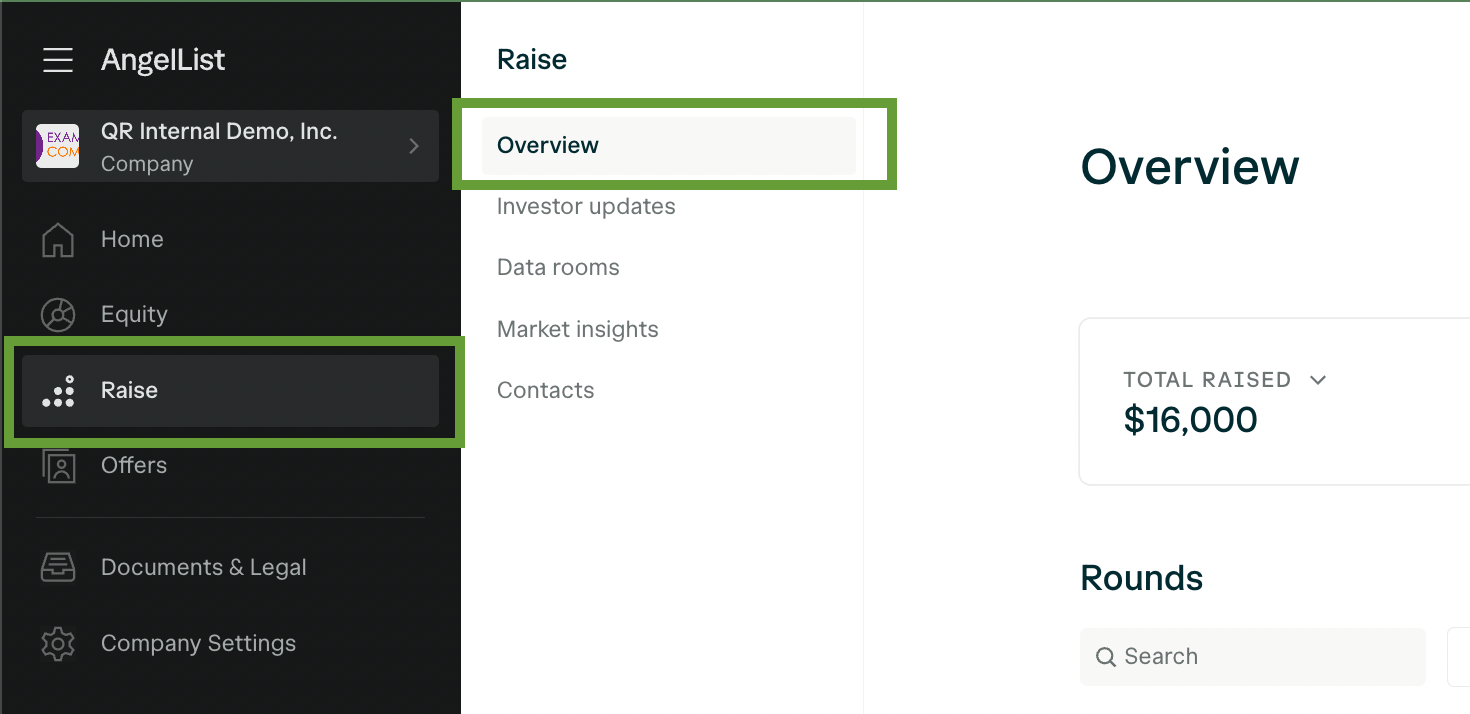Expand the QR Internal Demo company chevron

[414, 146]
